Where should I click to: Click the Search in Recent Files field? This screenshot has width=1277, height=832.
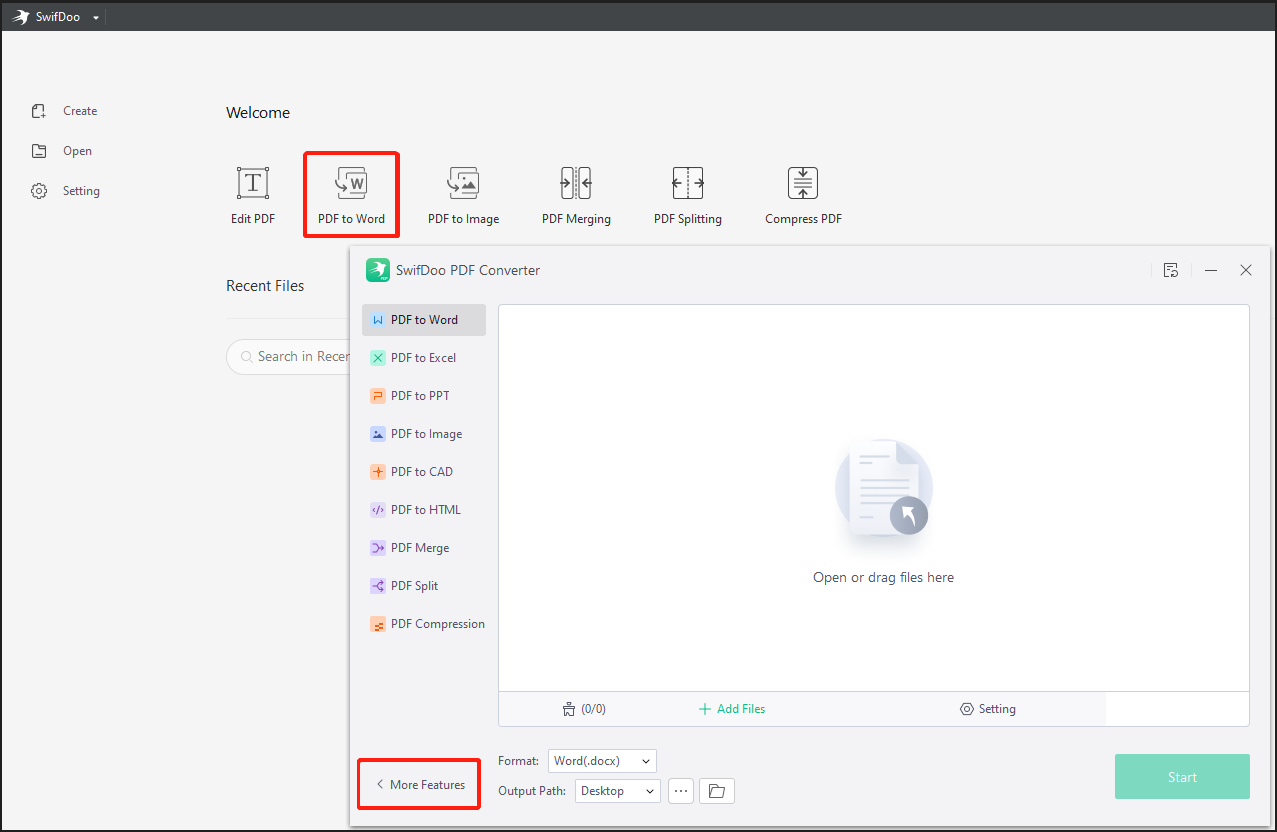pyautogui.click(x=288, y=356)
